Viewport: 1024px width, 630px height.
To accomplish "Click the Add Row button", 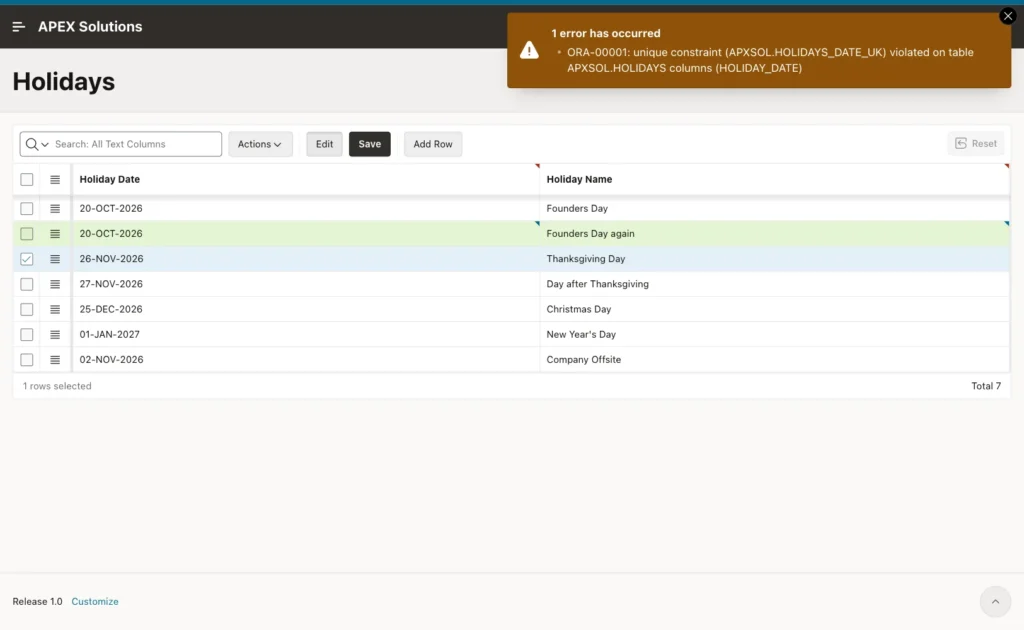I will pyautogui.click(x=433, y=144).
